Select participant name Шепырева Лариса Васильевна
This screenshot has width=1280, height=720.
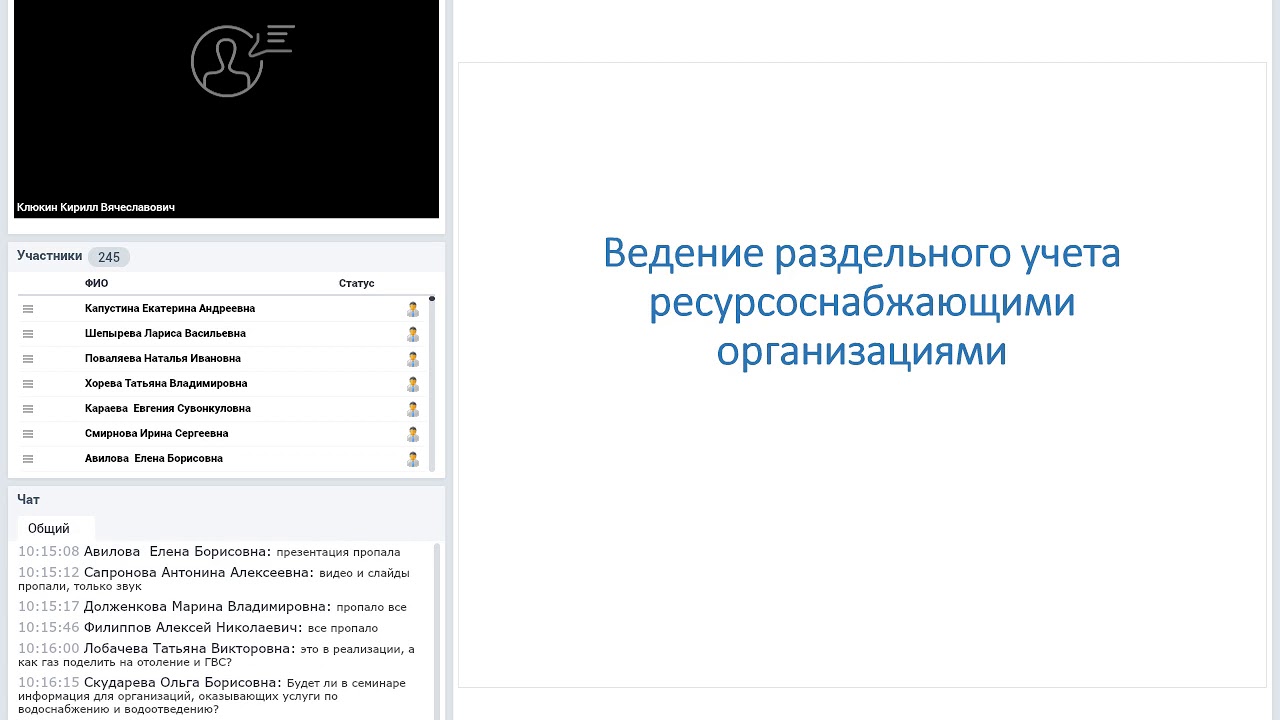click(165, 334)
